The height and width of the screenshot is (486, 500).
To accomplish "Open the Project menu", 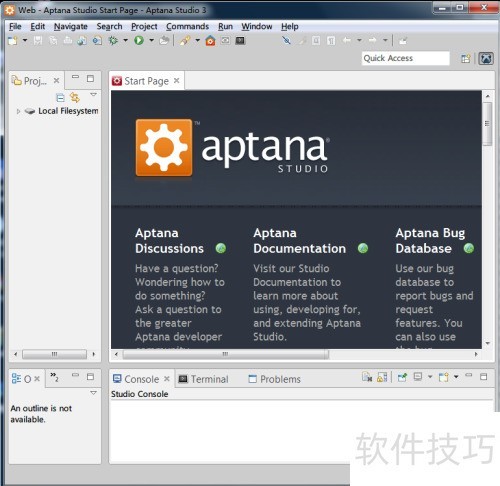I will point(144,26).
